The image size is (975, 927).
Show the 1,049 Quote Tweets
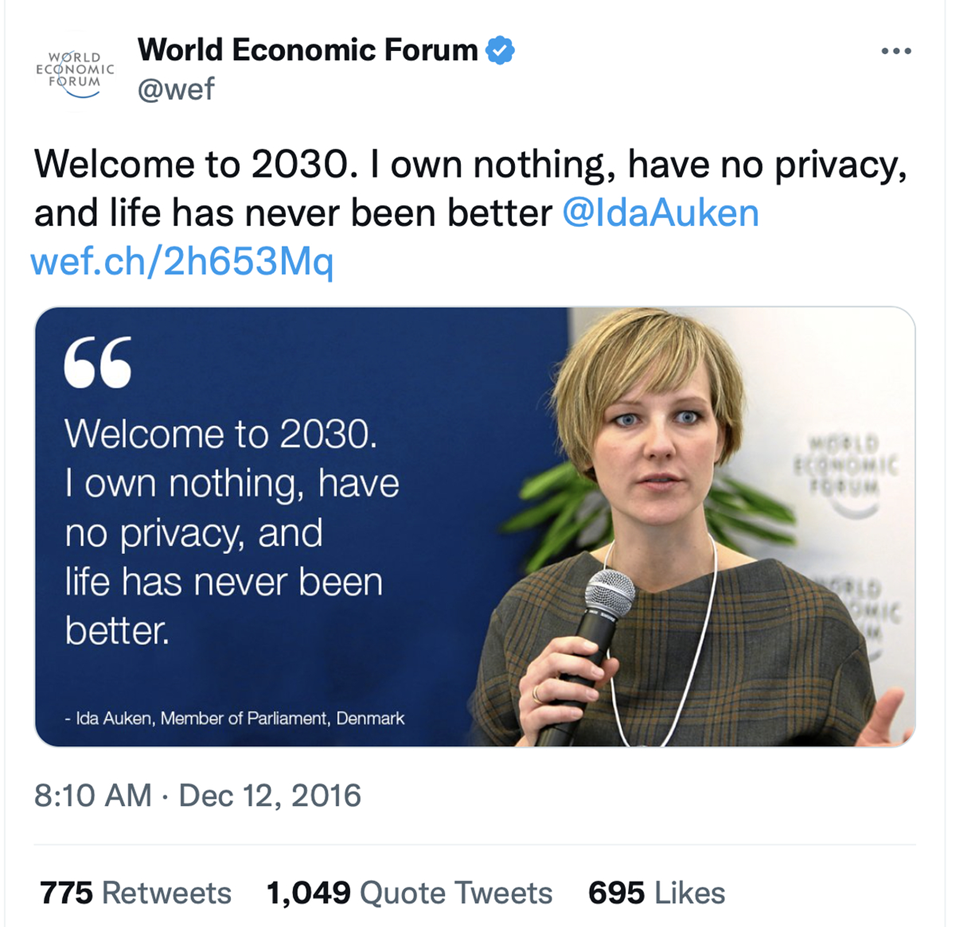pos(409,892)
